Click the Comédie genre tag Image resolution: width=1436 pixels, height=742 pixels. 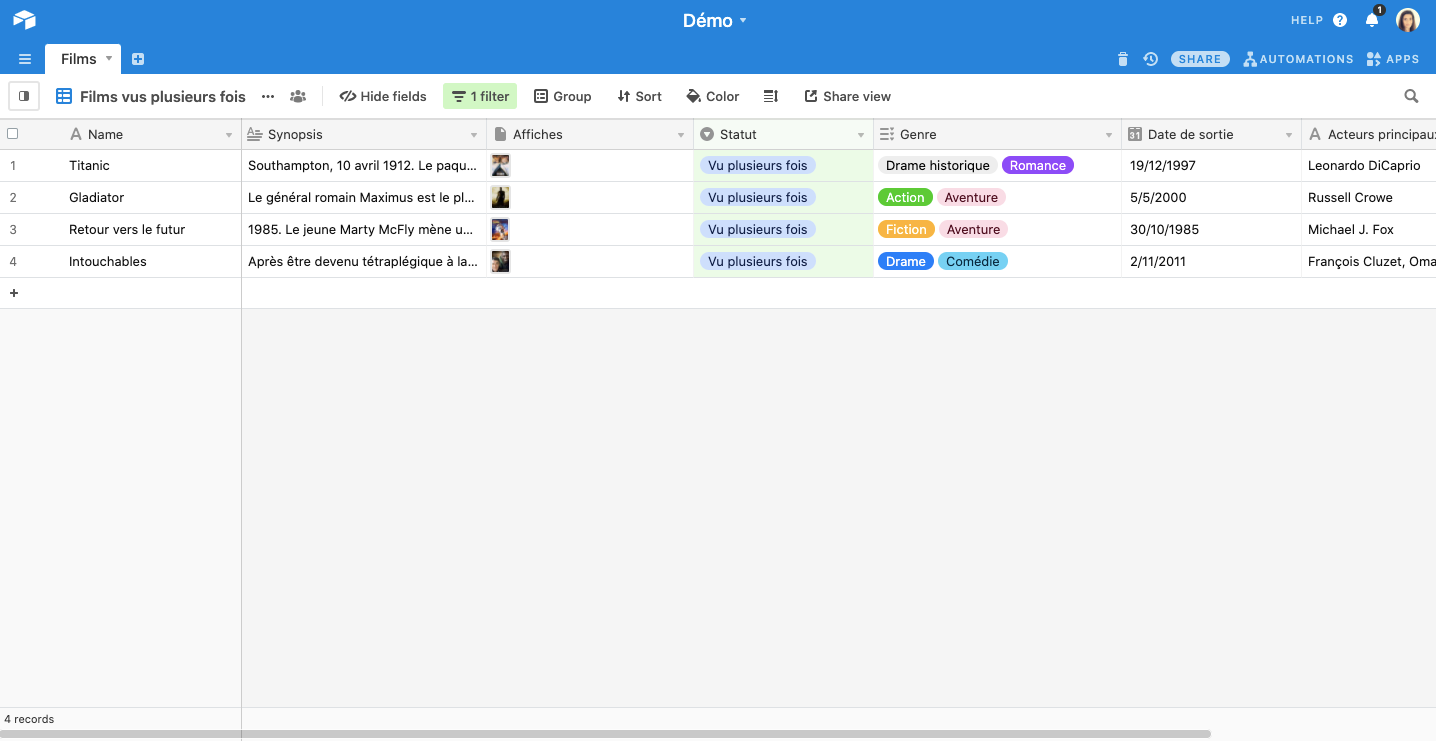coord(973,262)
